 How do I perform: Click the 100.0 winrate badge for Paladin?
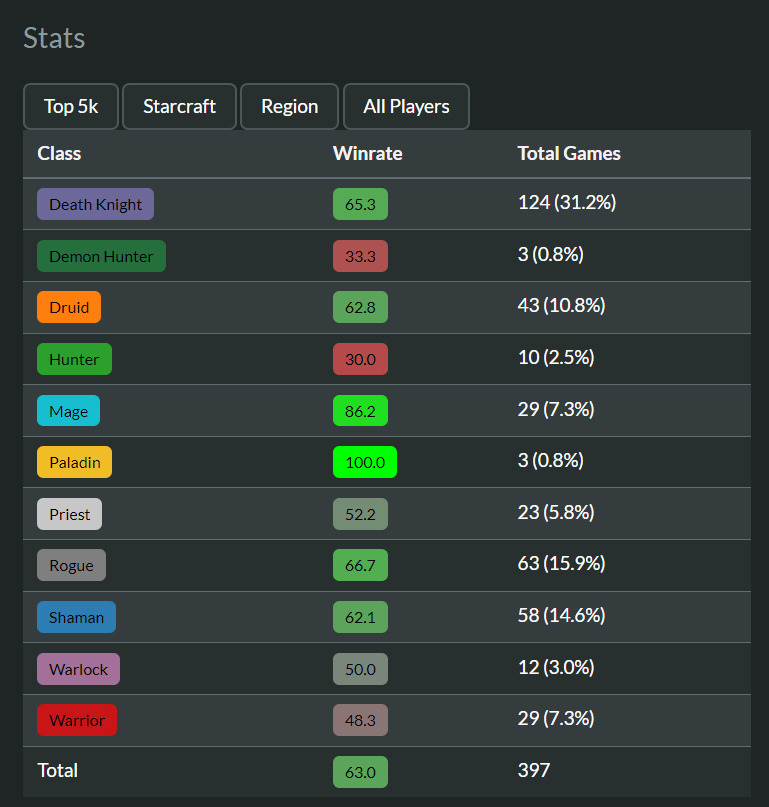point(365,462)
